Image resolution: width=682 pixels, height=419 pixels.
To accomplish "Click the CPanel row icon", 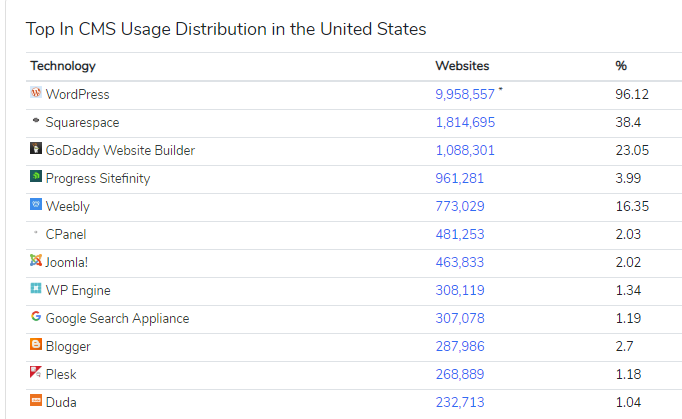I will click(36, 232).
